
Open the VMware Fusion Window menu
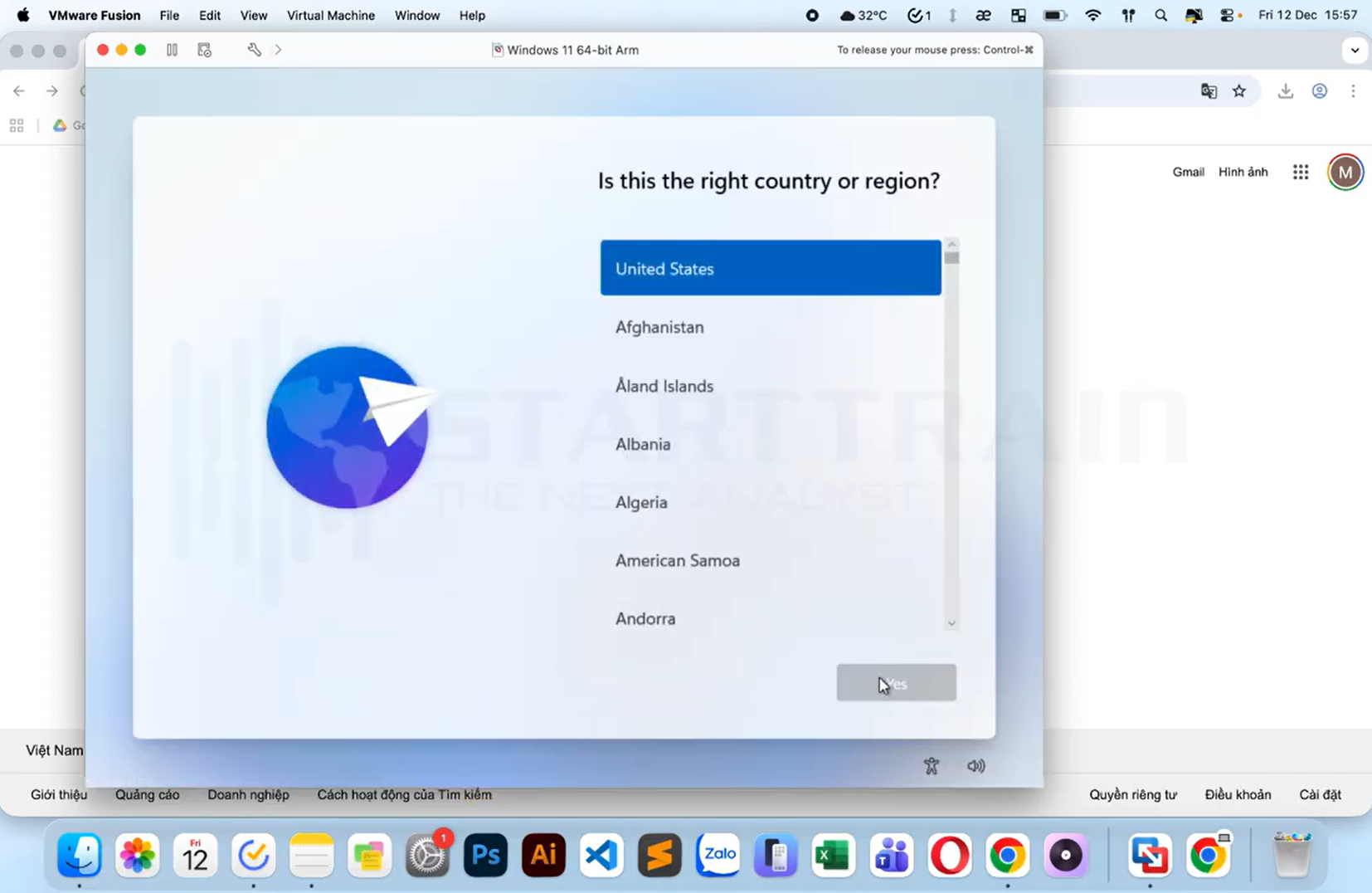coord(416,15)
